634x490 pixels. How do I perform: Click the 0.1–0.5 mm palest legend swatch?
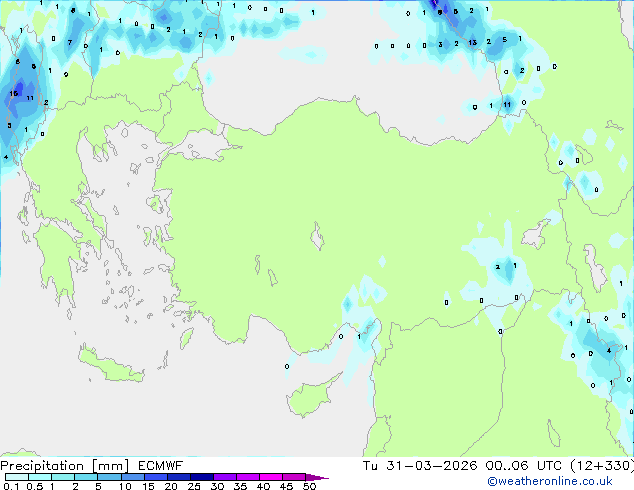[x=17, y=477]
